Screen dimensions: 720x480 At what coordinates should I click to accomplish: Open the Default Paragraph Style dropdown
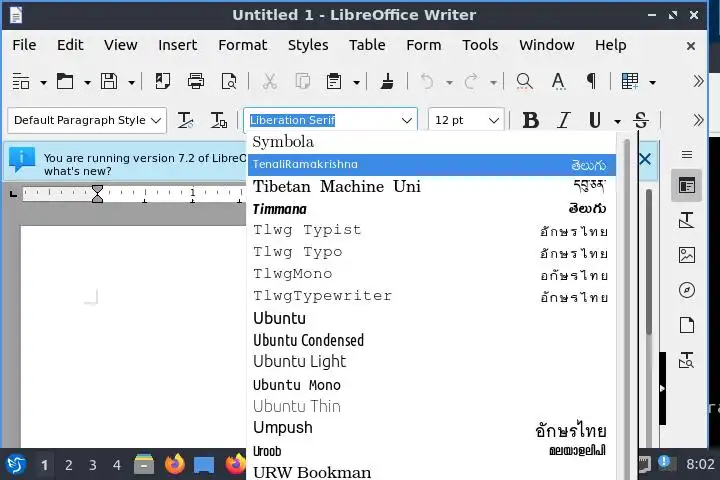coord(156,121)
